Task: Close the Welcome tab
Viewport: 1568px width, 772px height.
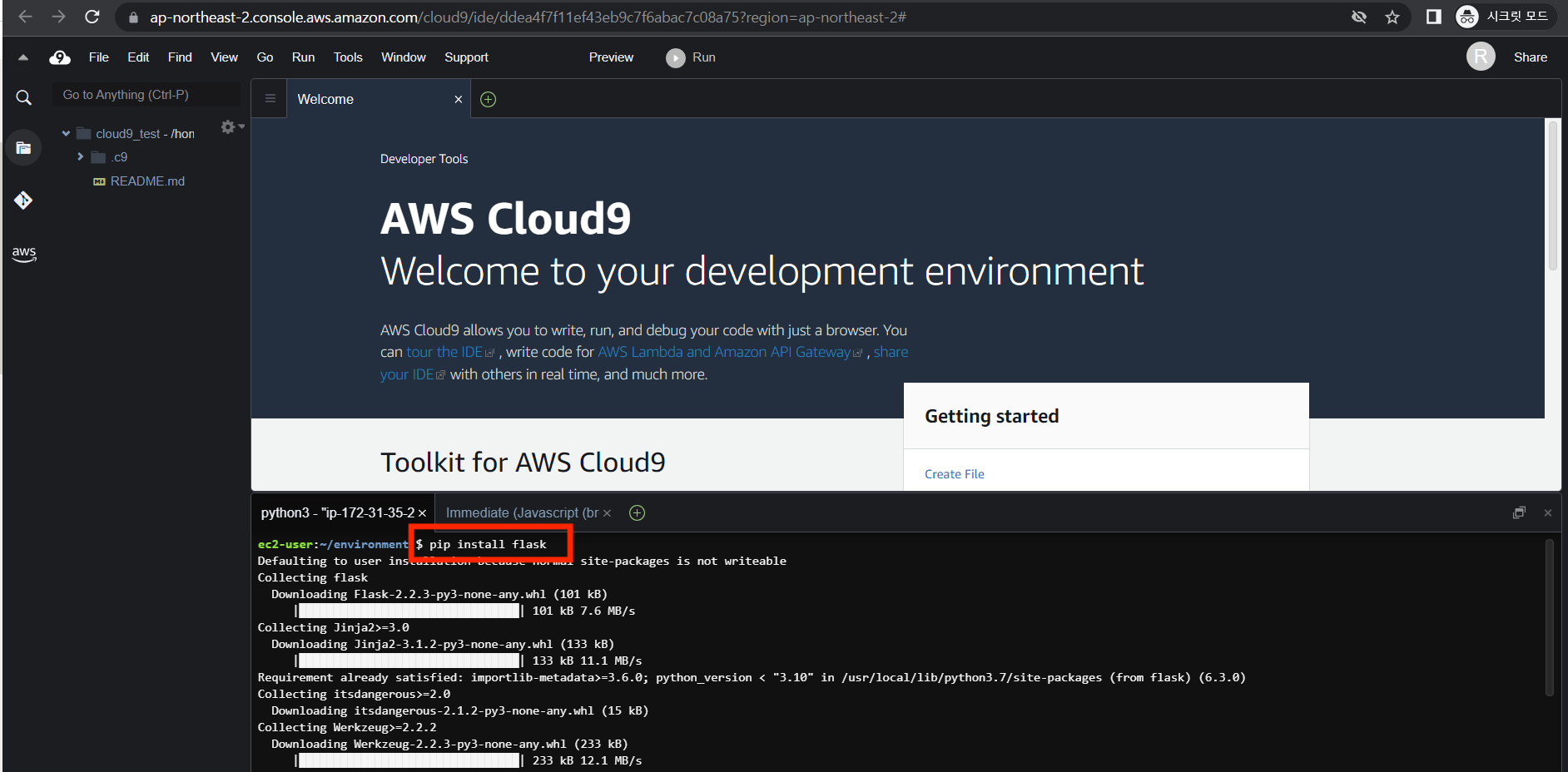Action: 458,99
